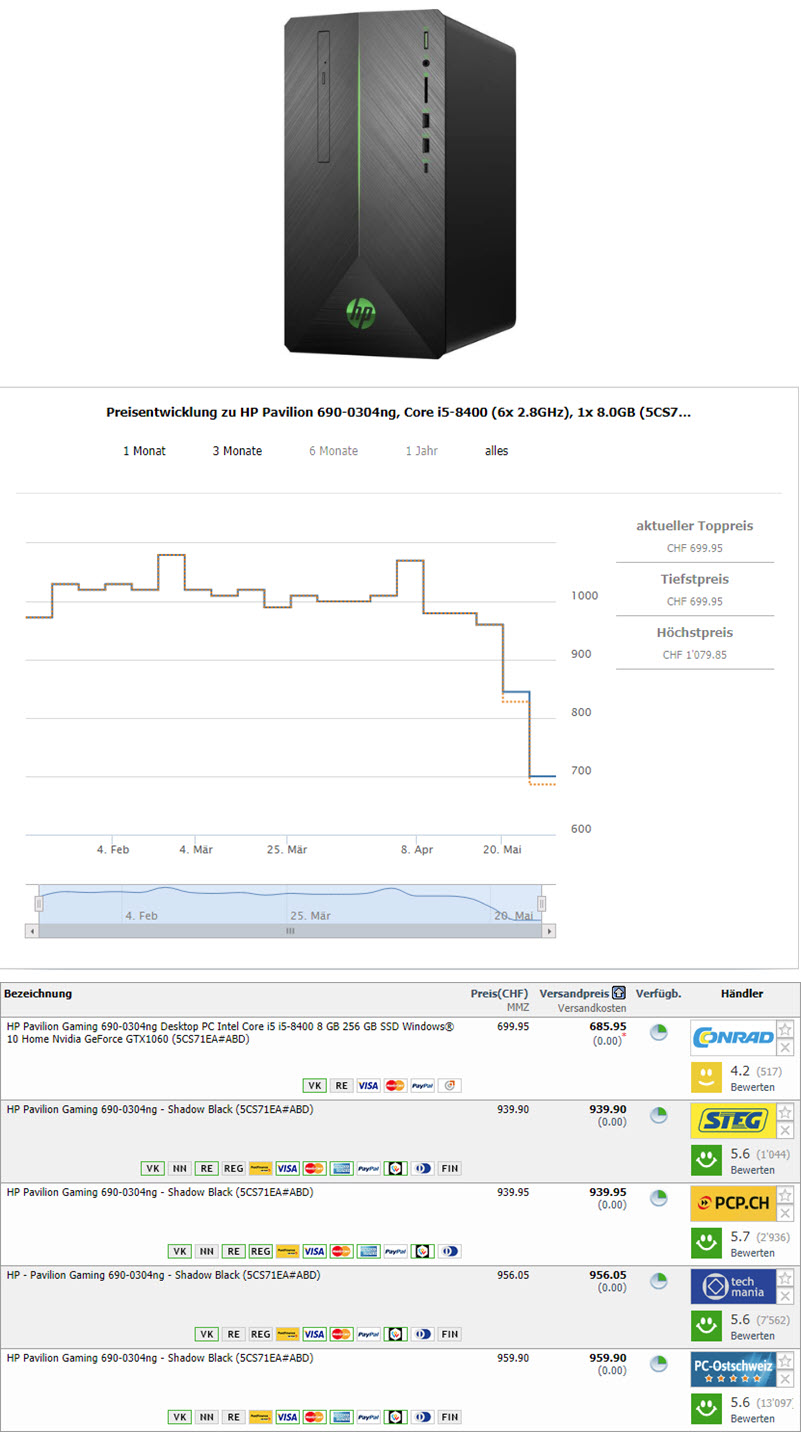Click the chart navigator scrollbar thumb
Screen dimensions: 801x1432
pyautogui.click(x=290, y=931)
